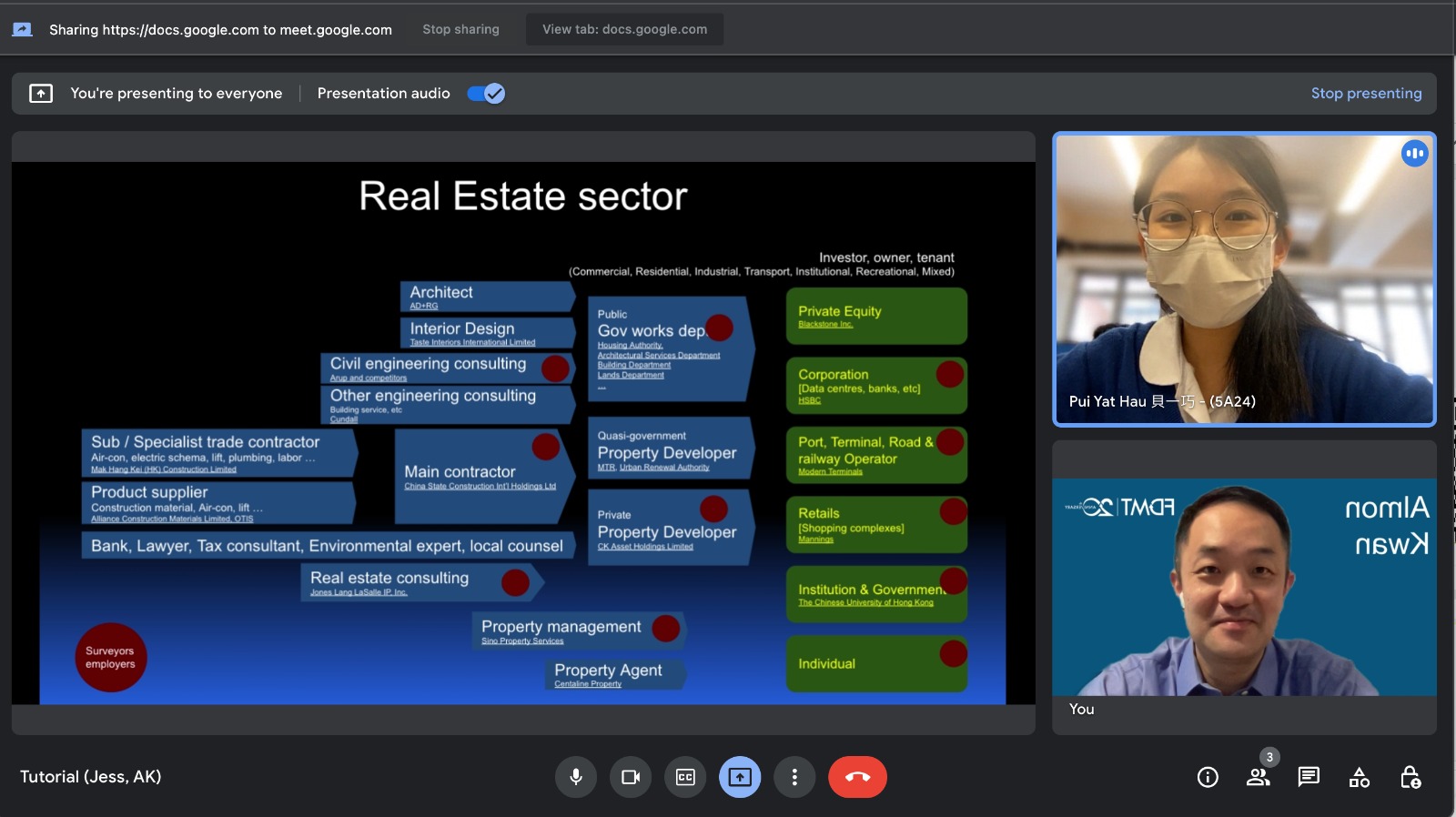Open the Jones Lang LaSalle link

coord(359,592)
